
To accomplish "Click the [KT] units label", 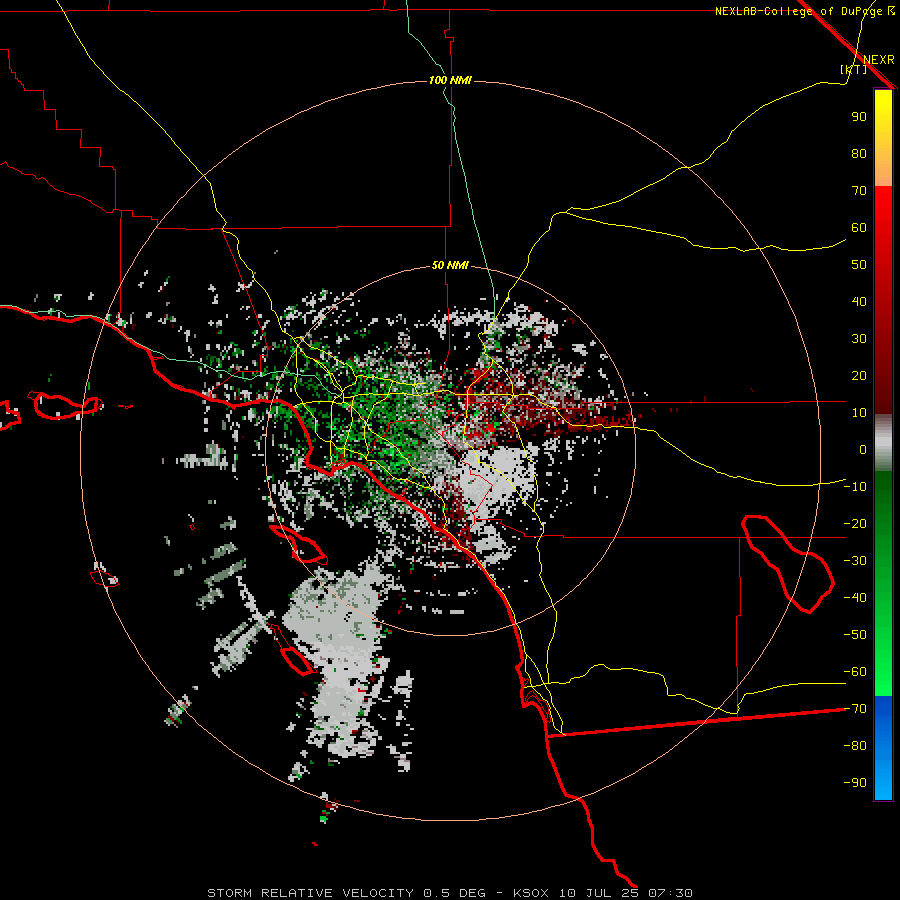I will (x=854, y=69).
